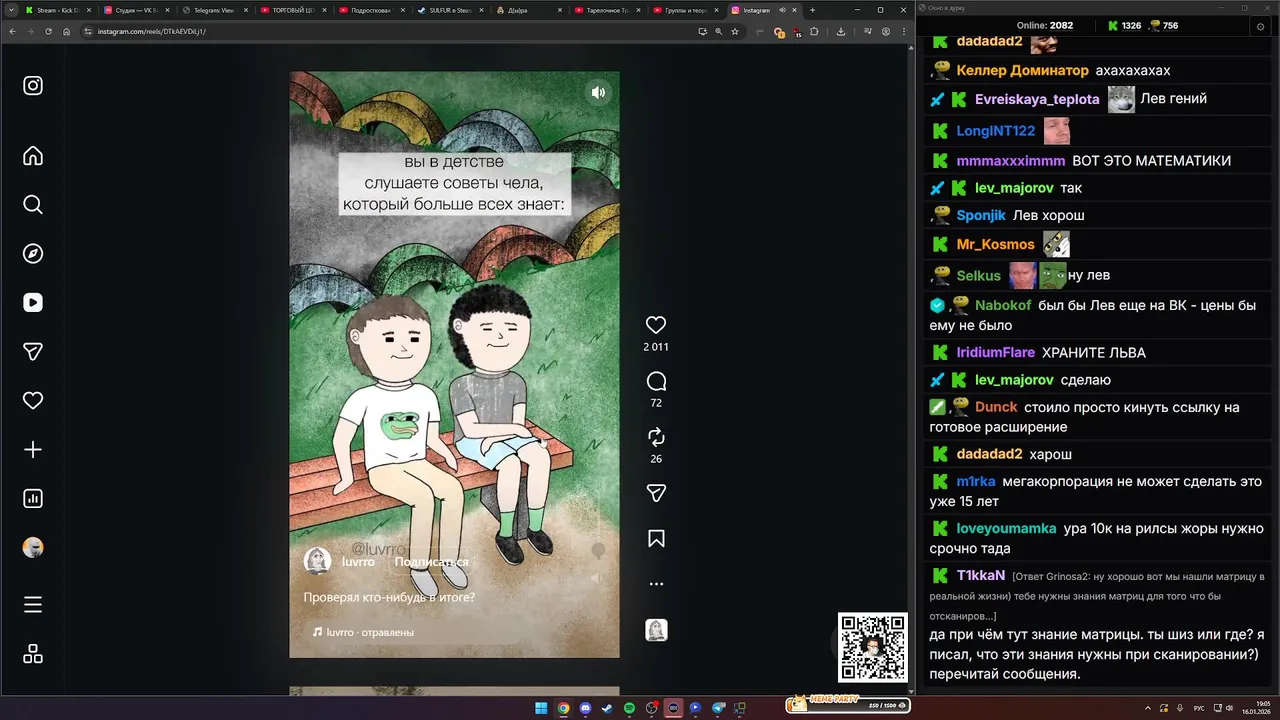Open audio thumbnail beside the reel
Image resolution: width=1280 pixels, height=720 pixels.
656,630
